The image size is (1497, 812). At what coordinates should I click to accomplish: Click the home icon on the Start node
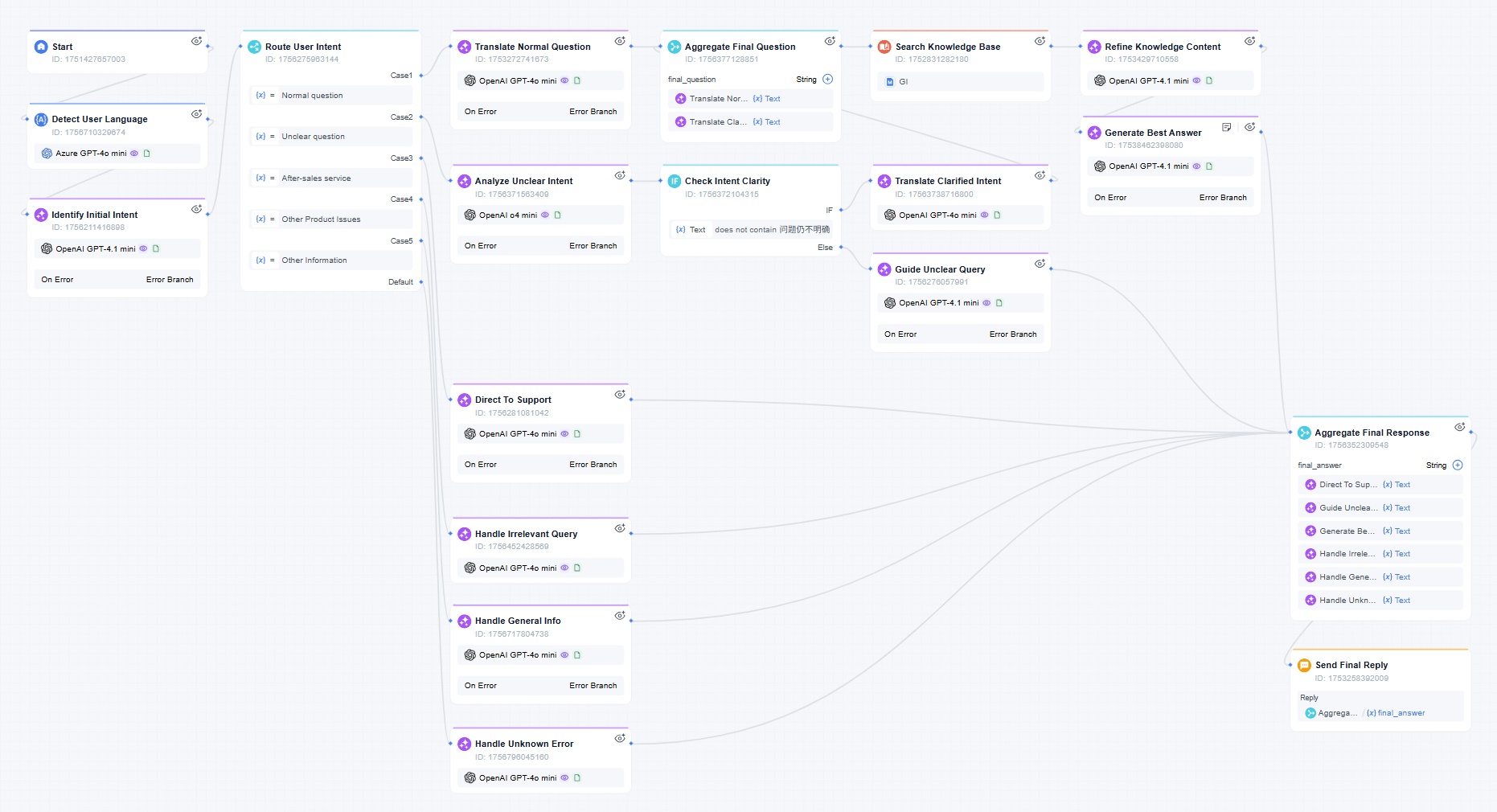pos(40,46)
